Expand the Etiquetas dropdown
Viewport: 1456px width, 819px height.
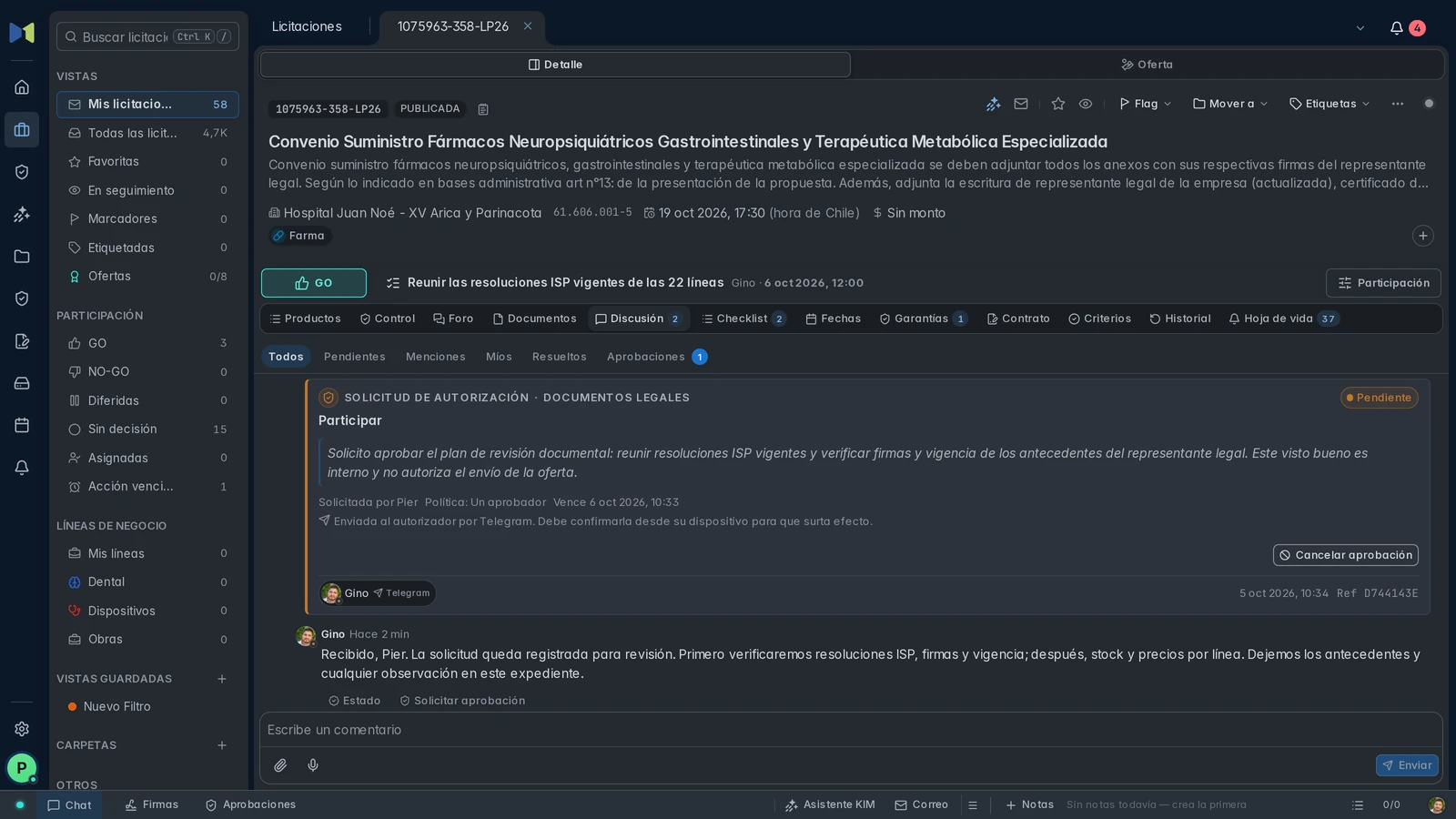tap(1330, 104)
